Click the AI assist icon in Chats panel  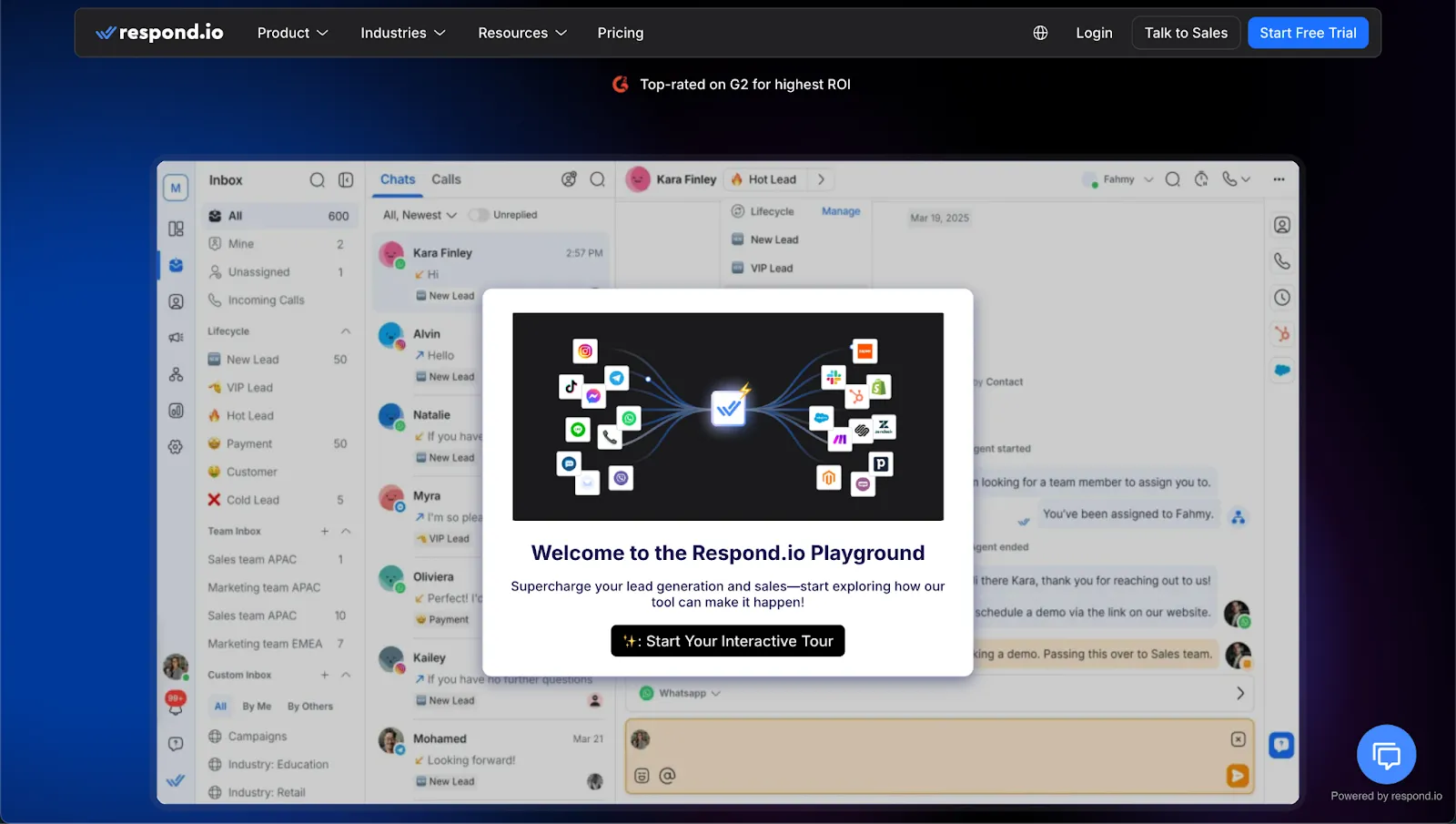[x=569, y=179]
